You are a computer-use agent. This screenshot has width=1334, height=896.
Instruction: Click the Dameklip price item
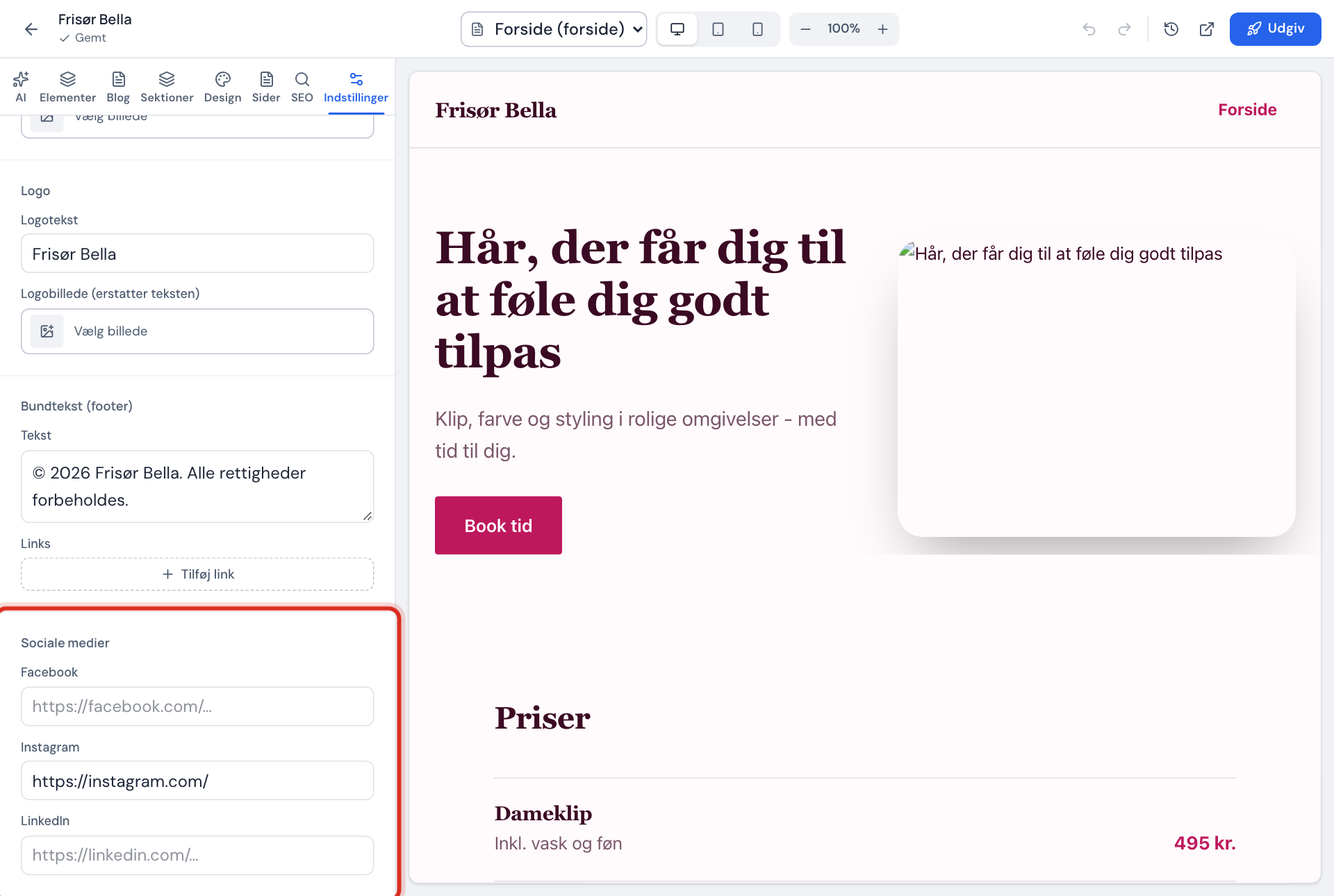(543, 813)
